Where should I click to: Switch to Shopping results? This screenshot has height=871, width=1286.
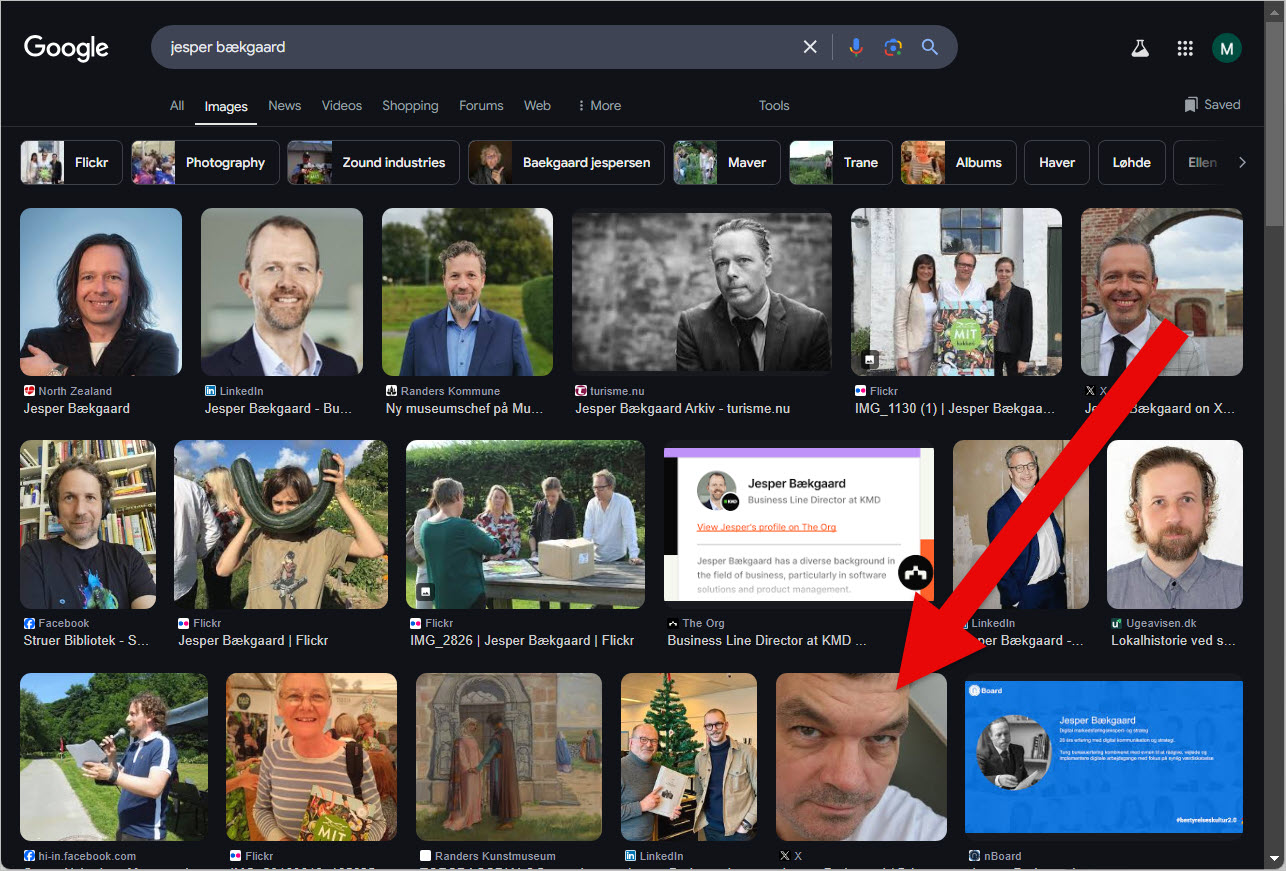point(410,105)
